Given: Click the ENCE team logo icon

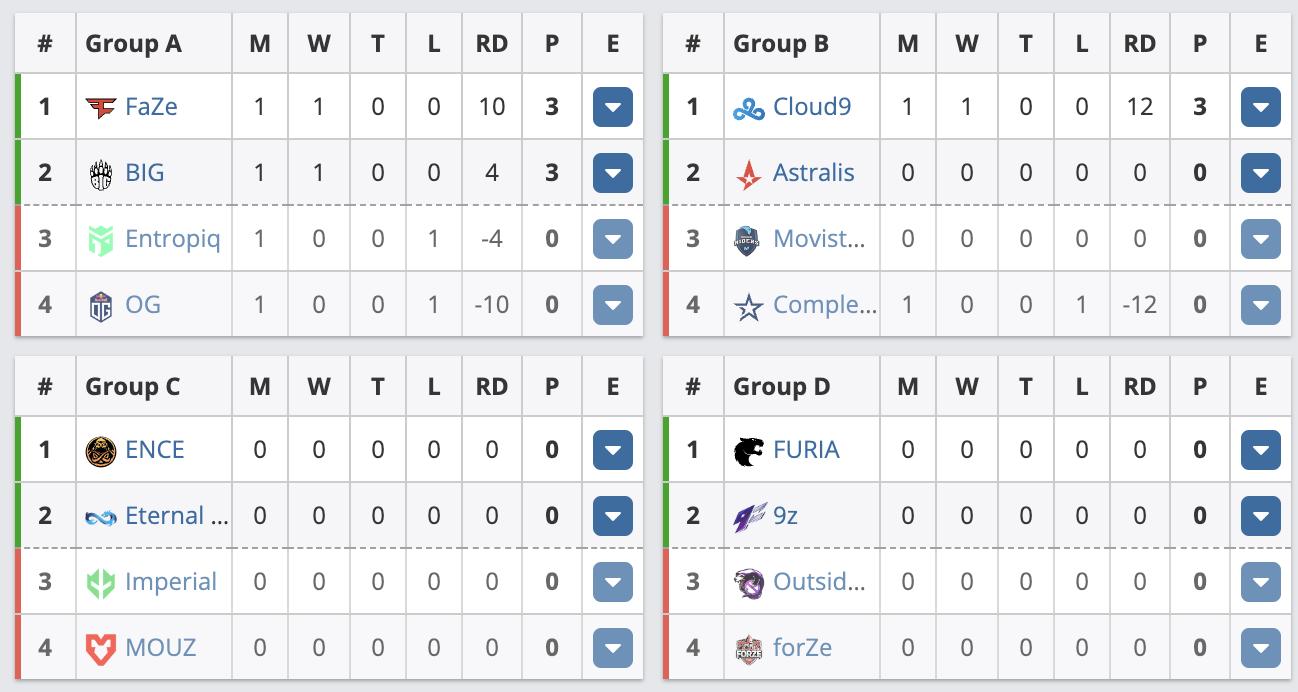Looking at the screenshot, I should [102, 450].
